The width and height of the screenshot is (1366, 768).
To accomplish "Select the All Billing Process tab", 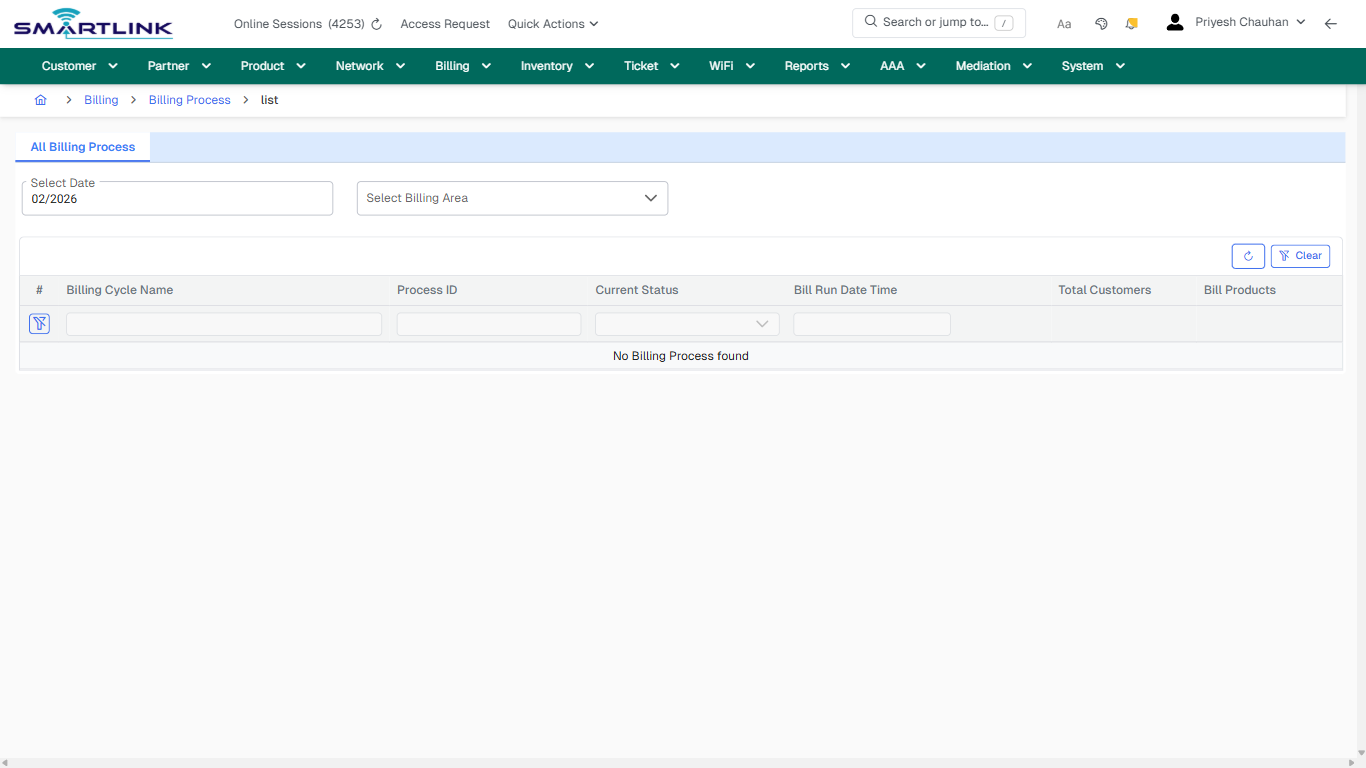I will tap(82, 147).
